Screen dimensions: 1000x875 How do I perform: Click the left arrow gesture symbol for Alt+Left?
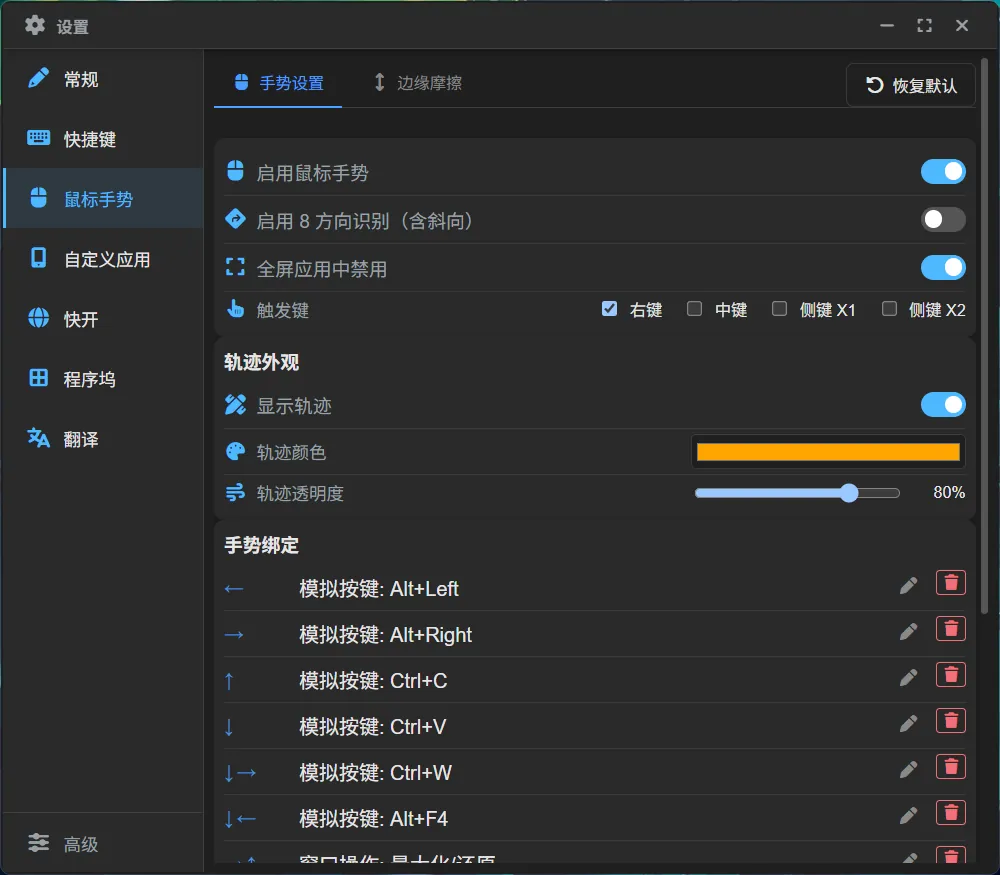[234, 589]
